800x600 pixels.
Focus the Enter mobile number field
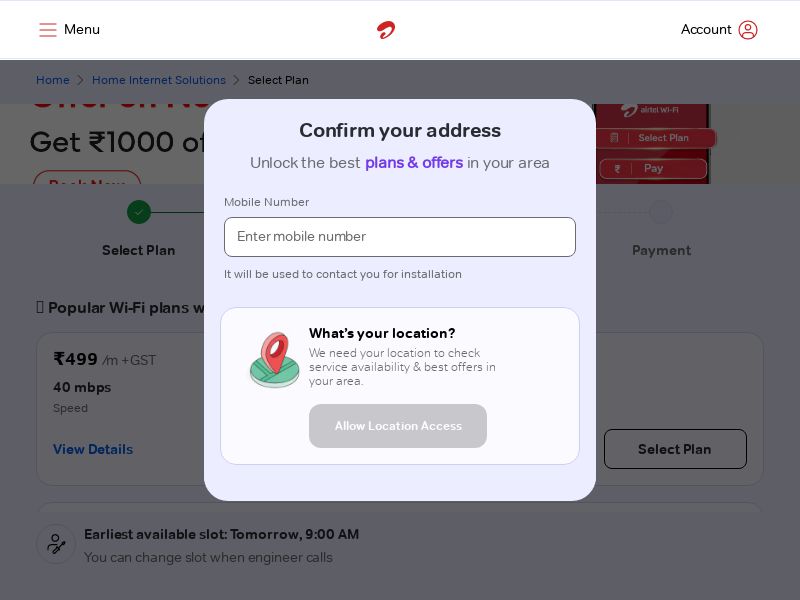point(400,237)
